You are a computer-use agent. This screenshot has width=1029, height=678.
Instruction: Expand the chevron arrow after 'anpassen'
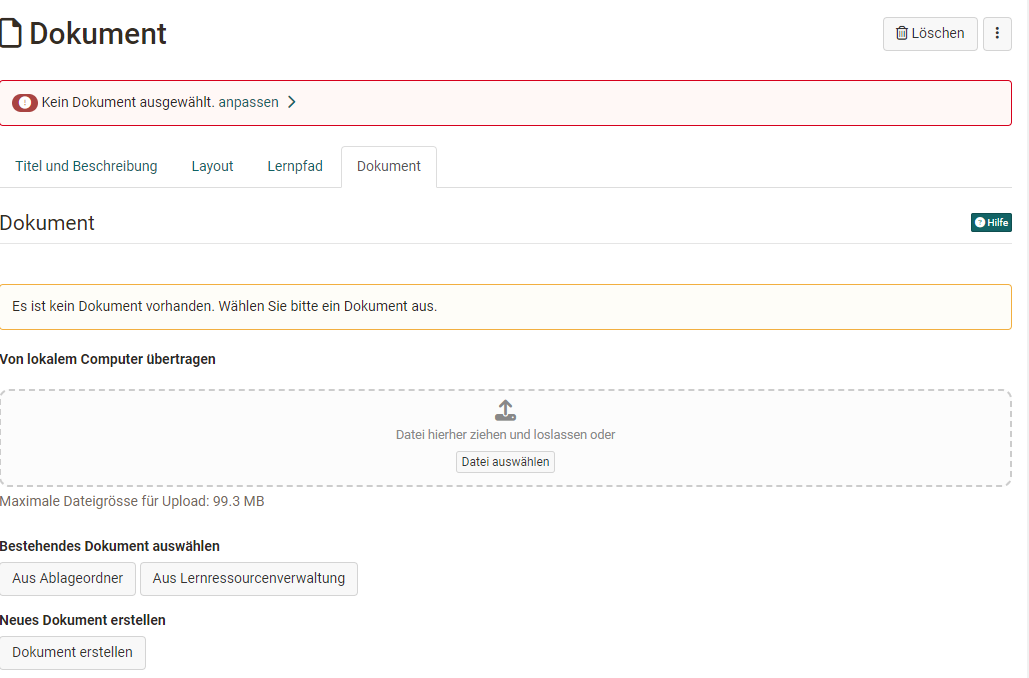click(x=292, y=102)
